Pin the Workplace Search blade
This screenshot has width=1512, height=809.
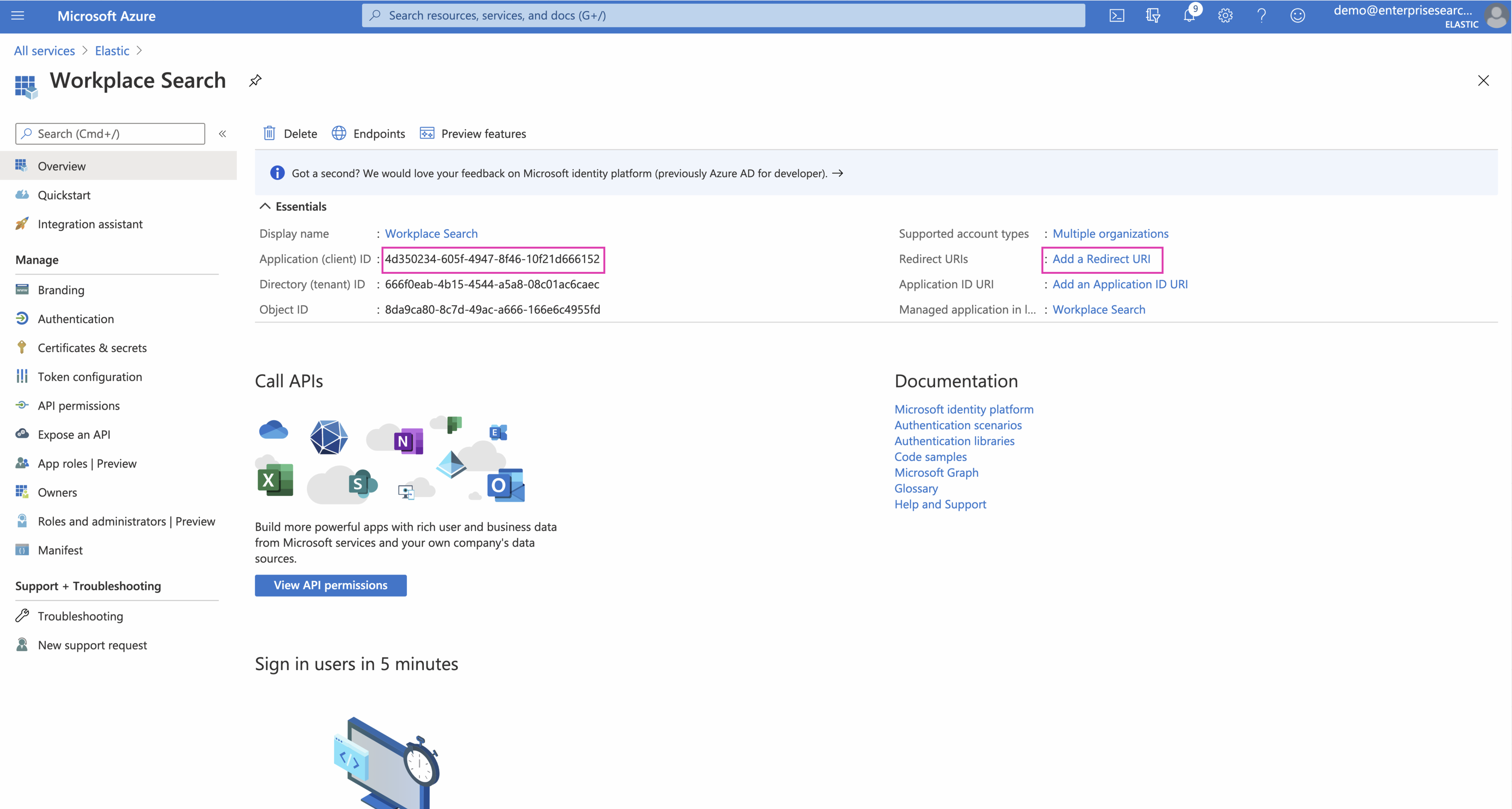pos(255,80)
